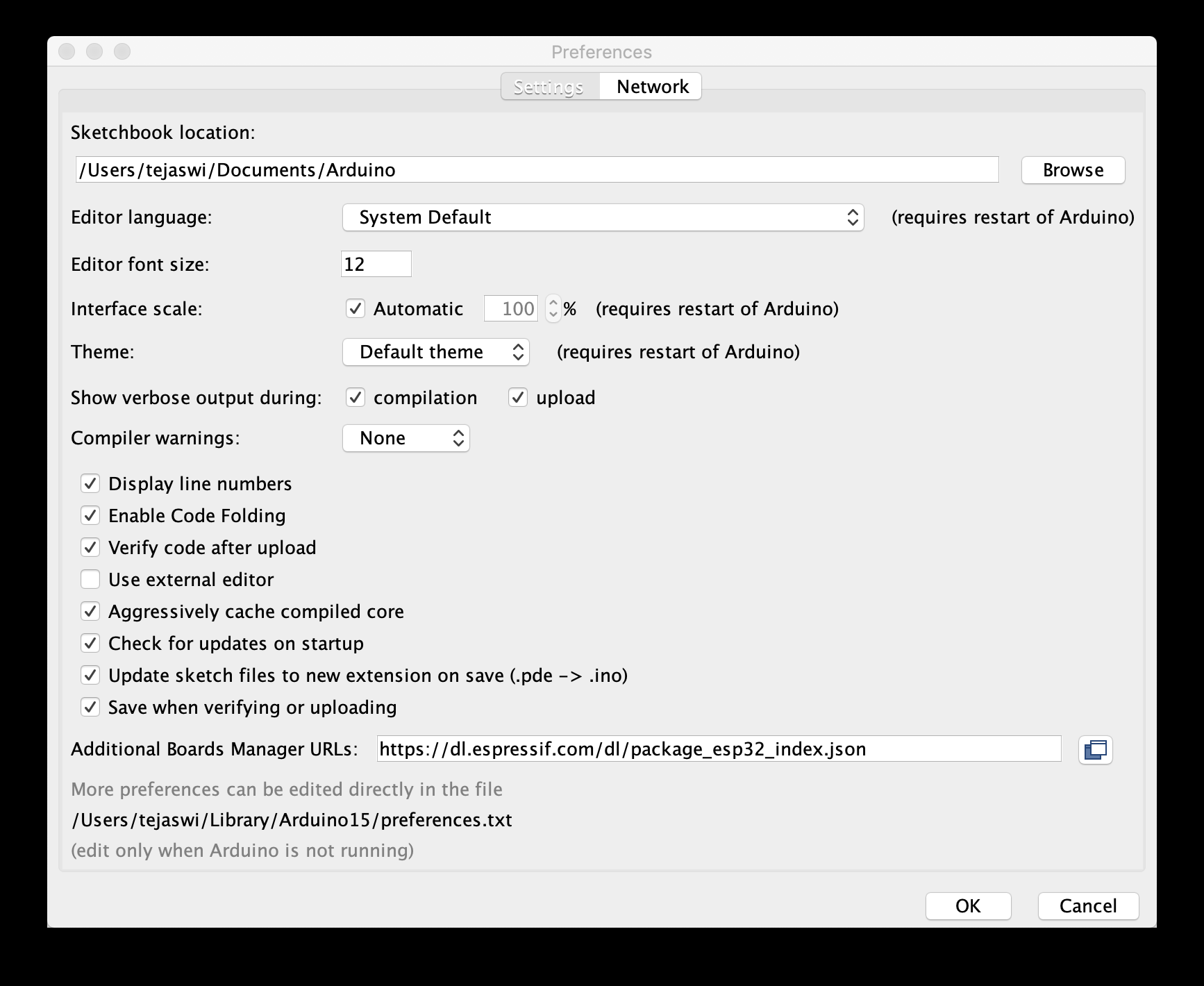The width and height of the screenshot is (1204, 986).
Task: Confirm preferences with OK
Action: click(x=968, y=906)
